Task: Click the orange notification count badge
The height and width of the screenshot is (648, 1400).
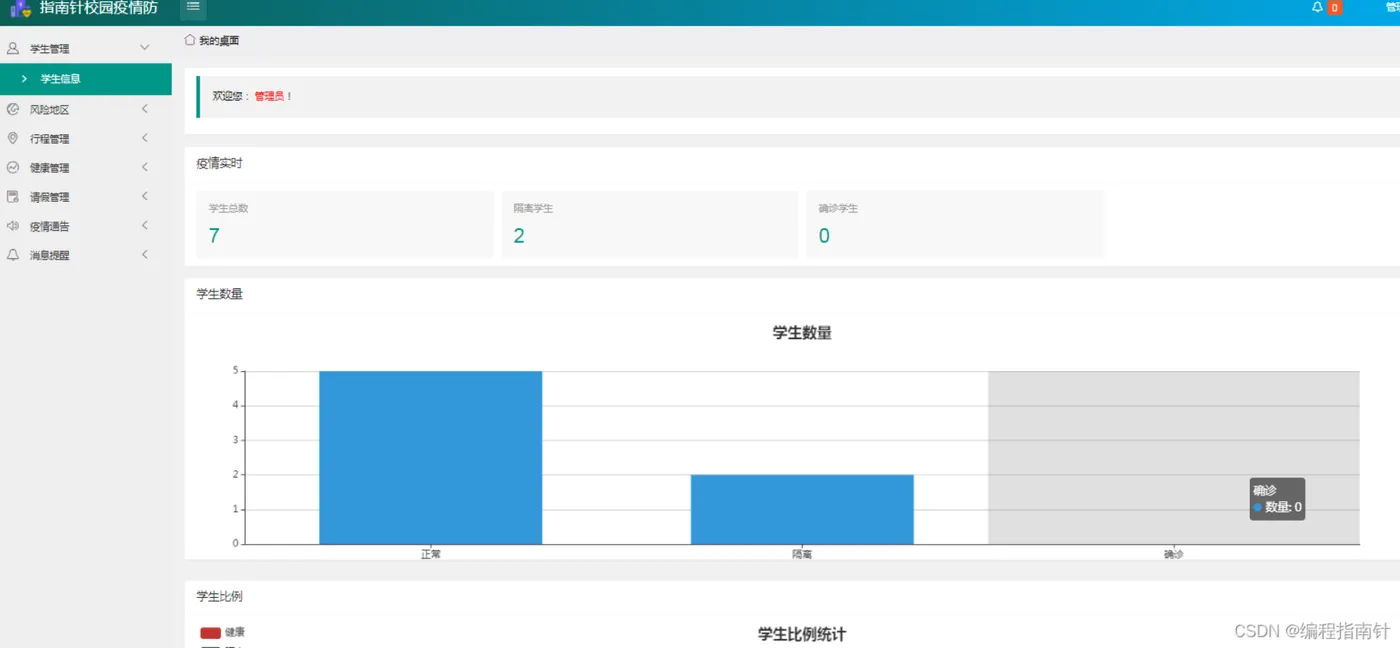Action: tap(1335, 8)
